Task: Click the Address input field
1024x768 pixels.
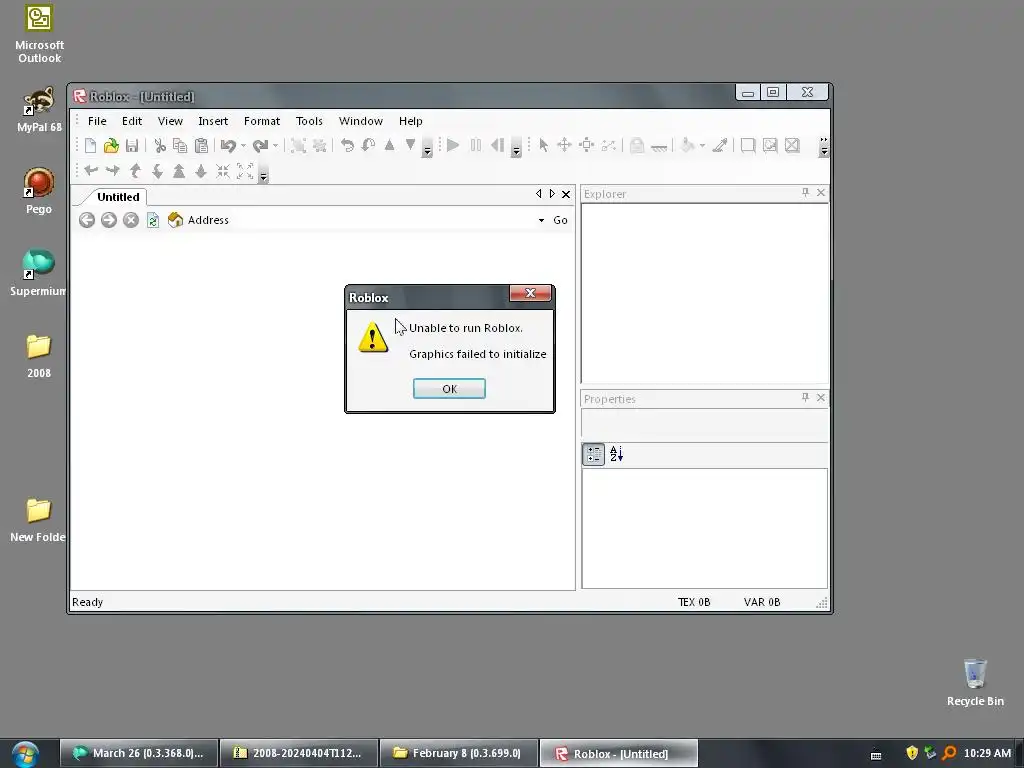Action: pyautogui.click(x=382, y=220)
